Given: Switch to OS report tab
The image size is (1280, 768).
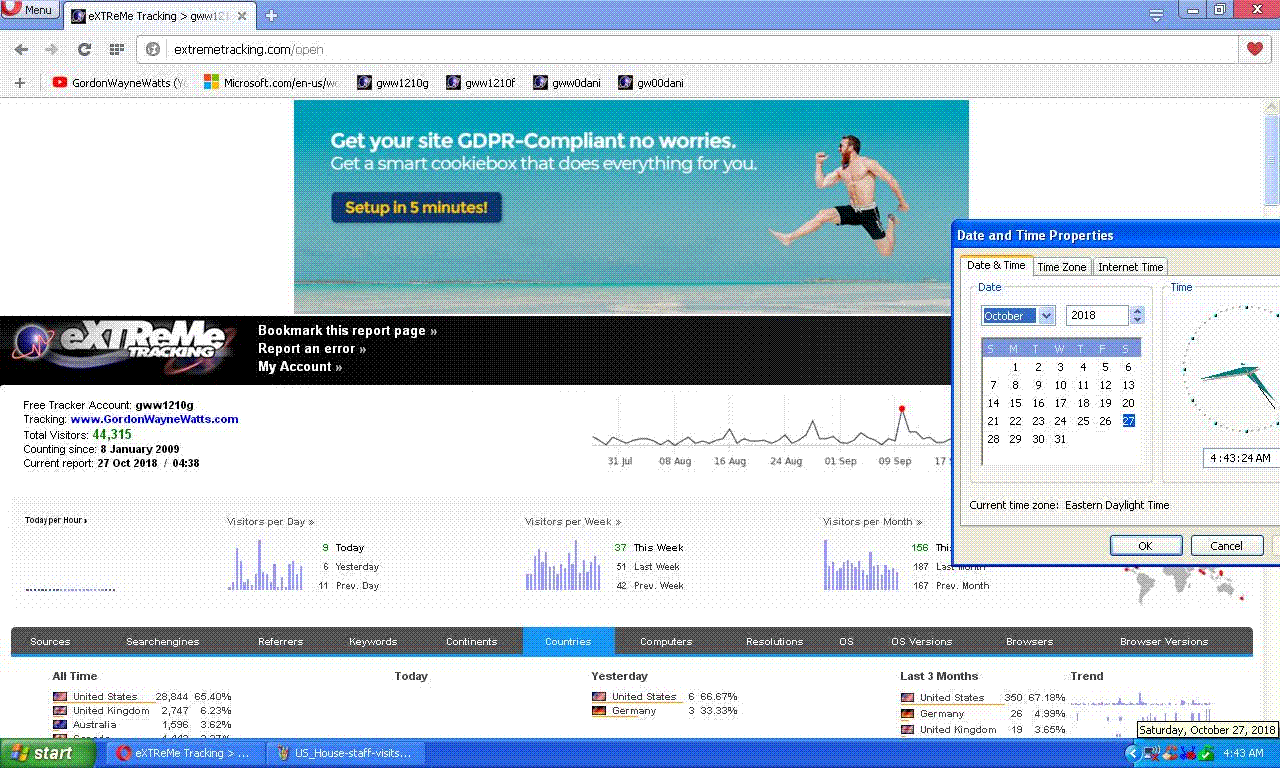Looking at the screenshot, I should 846,642.
